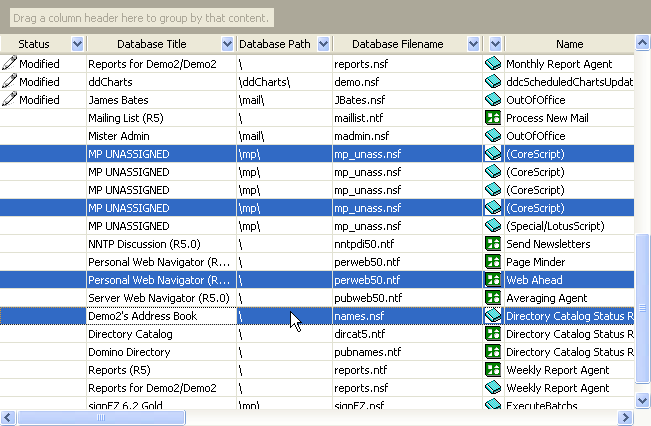Viewport: 651px width, 426px height.
Task: Open the Status column filter dropdown
Action: (78, 44)
